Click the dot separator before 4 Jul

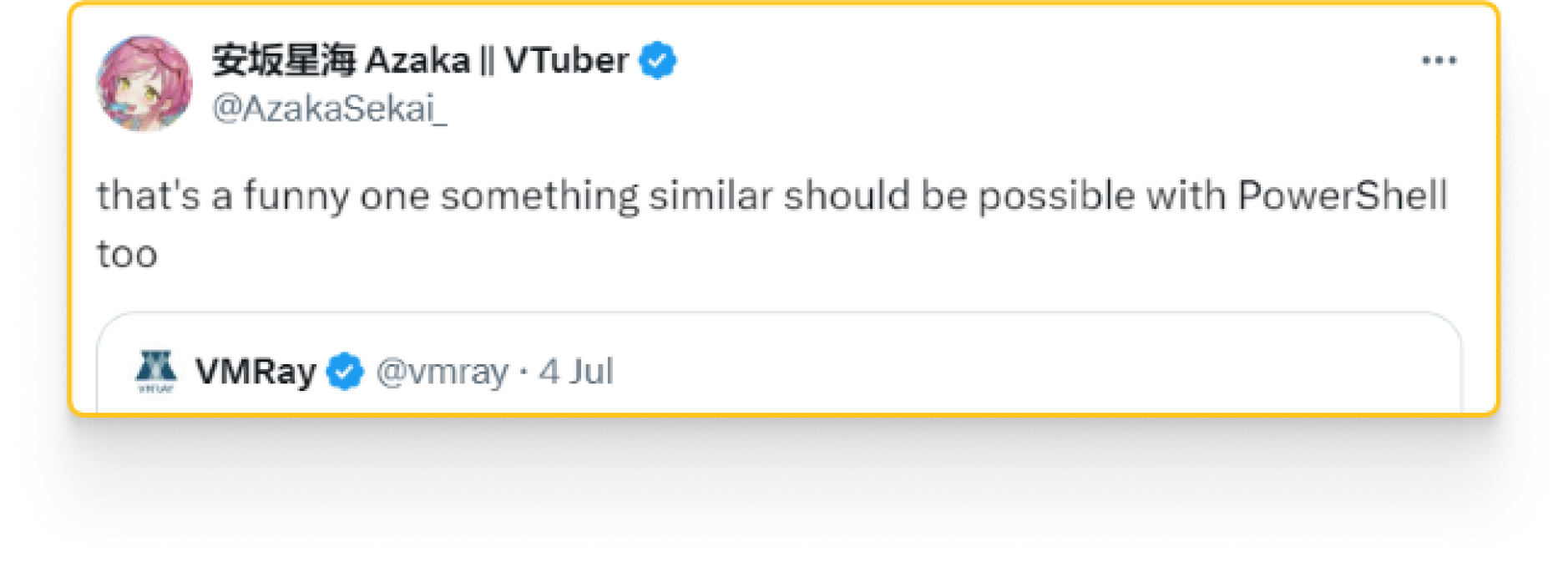click(x=524, y=372)
